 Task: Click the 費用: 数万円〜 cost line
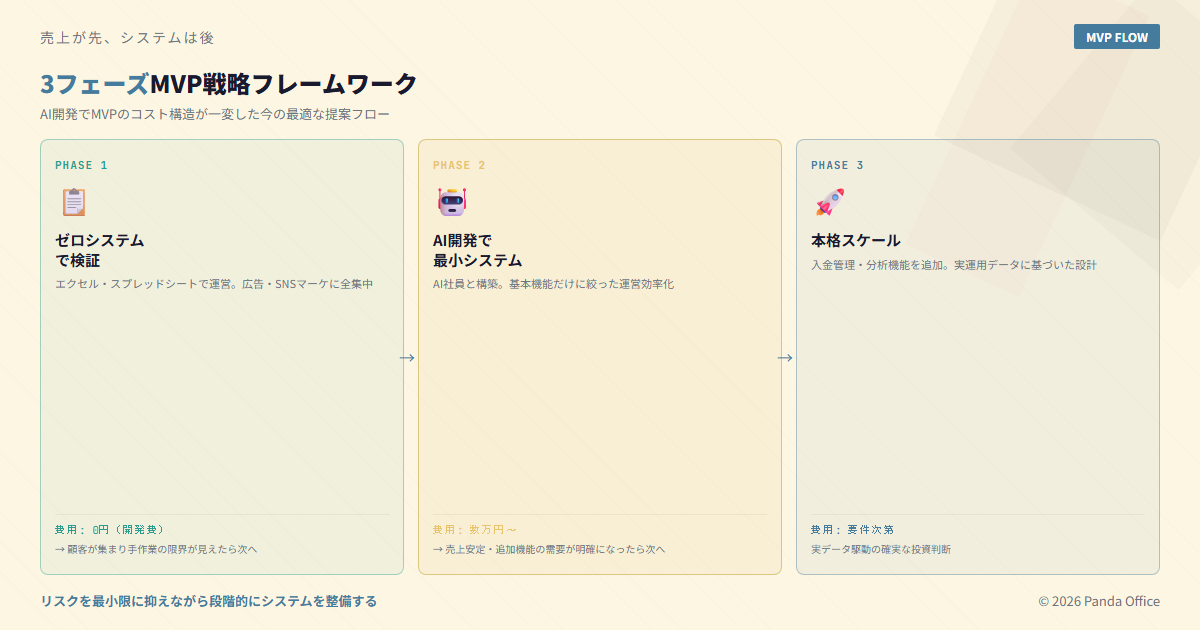(x=475, y=529)
